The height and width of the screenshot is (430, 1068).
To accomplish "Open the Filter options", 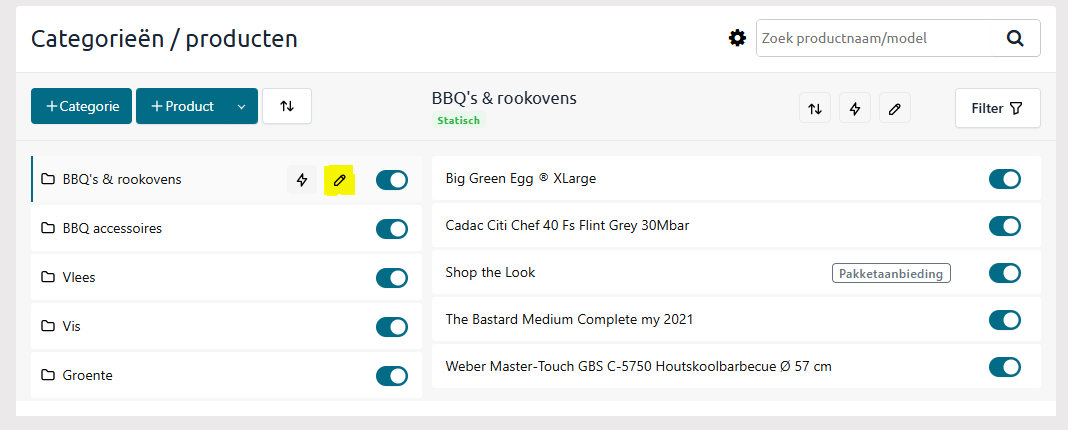I will (997, 108).
